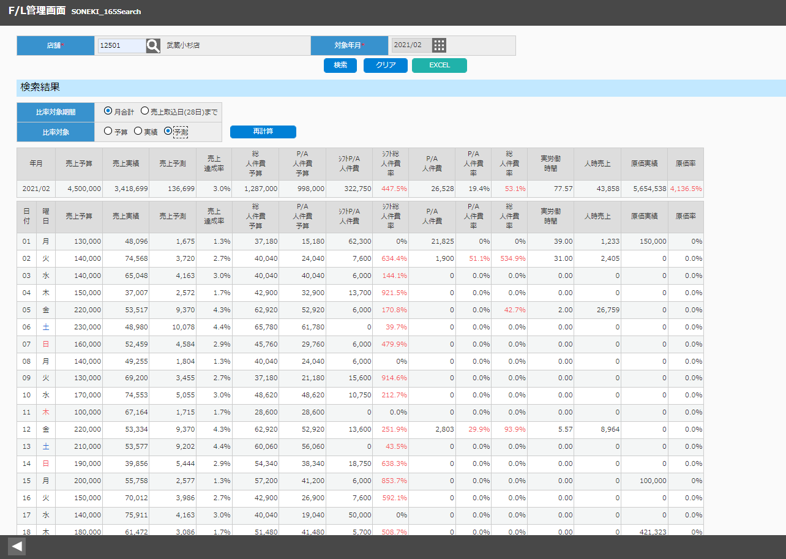Select the day 06 Saturday row
The width and height of the screenshot is (786, 559).
pos(360,327)
